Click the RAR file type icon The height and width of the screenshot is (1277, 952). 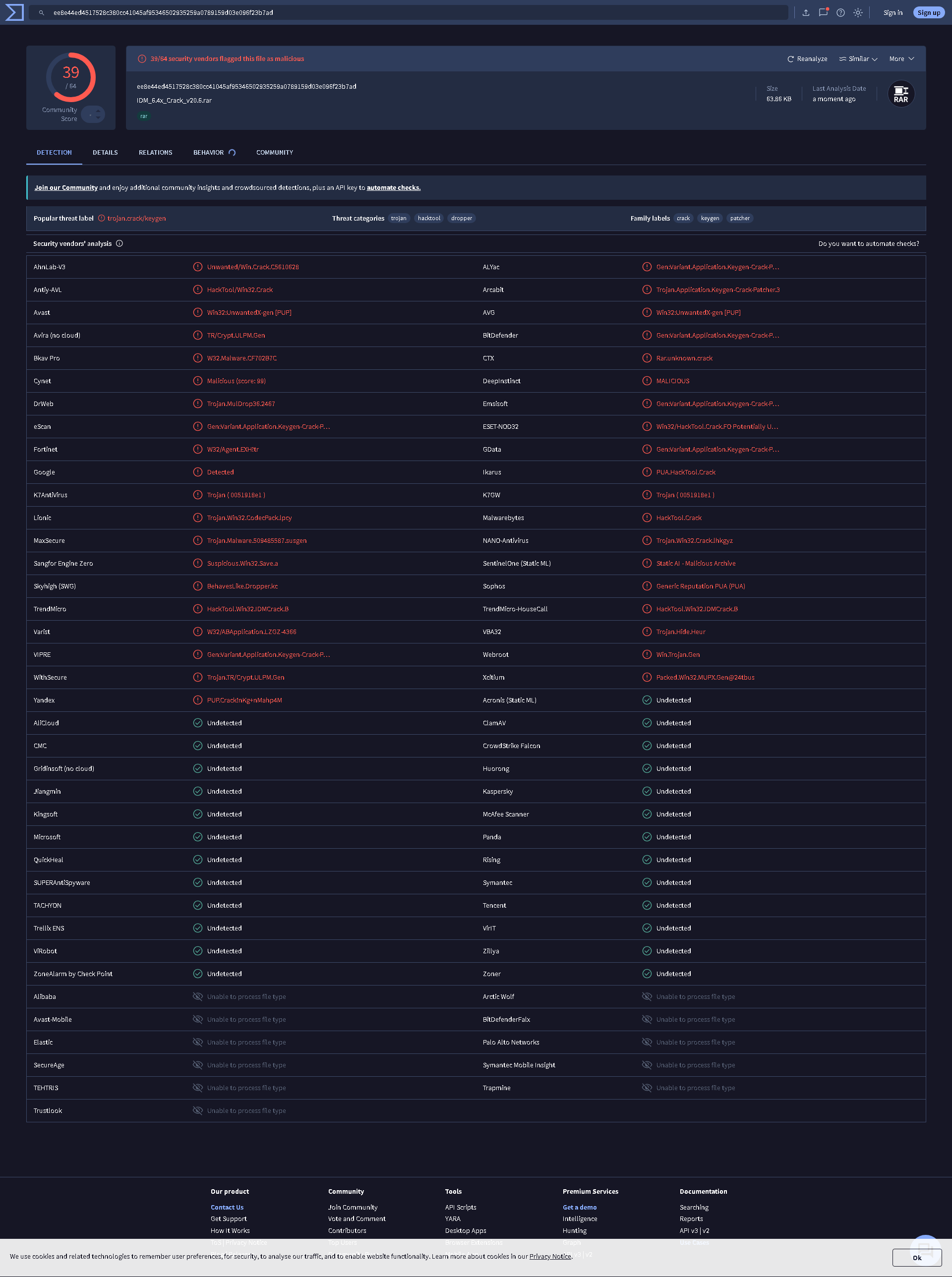901,94
